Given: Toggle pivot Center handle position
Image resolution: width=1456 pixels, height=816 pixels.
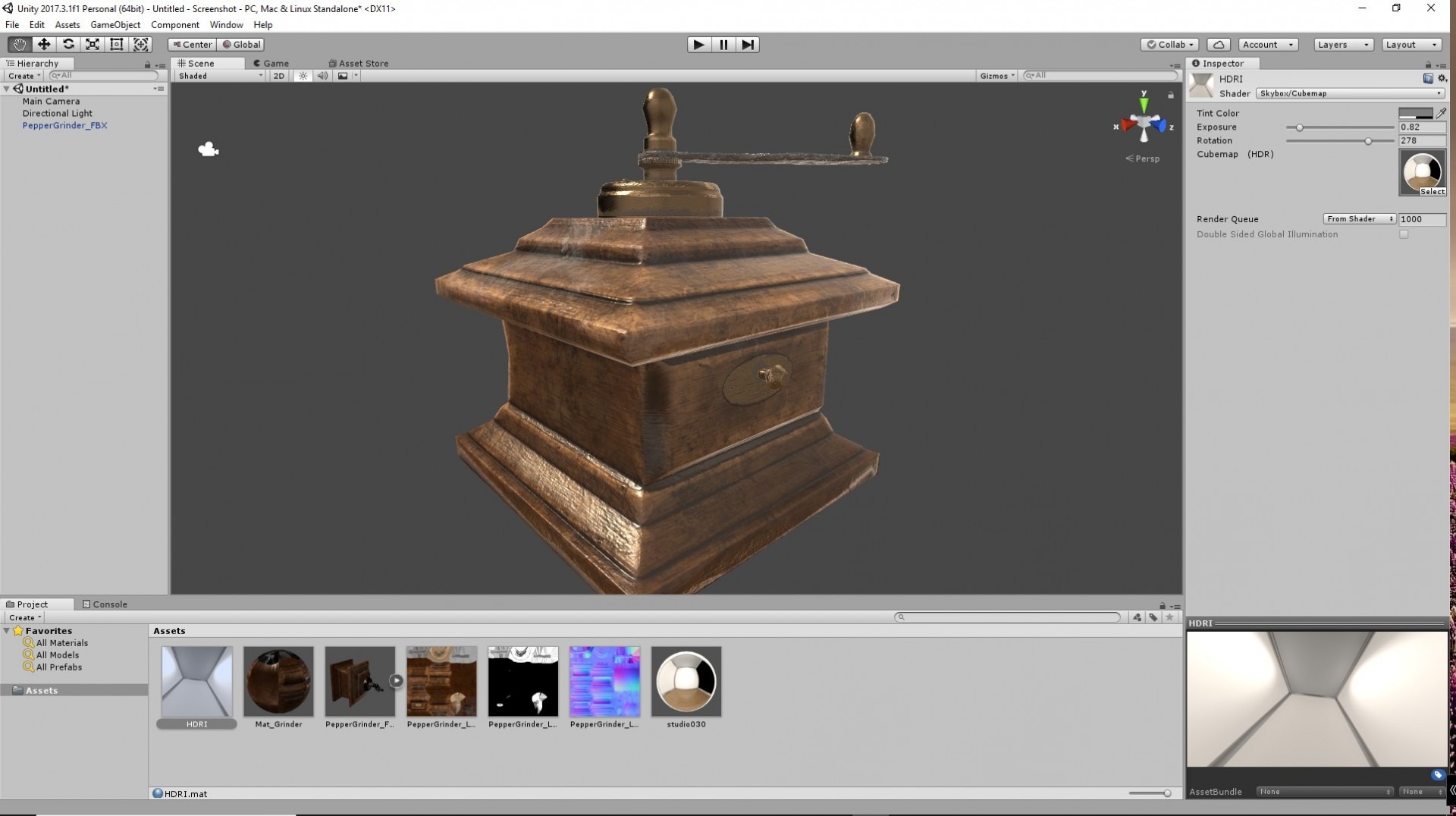Looking at the screenshot, I should (x=192, y=45).
